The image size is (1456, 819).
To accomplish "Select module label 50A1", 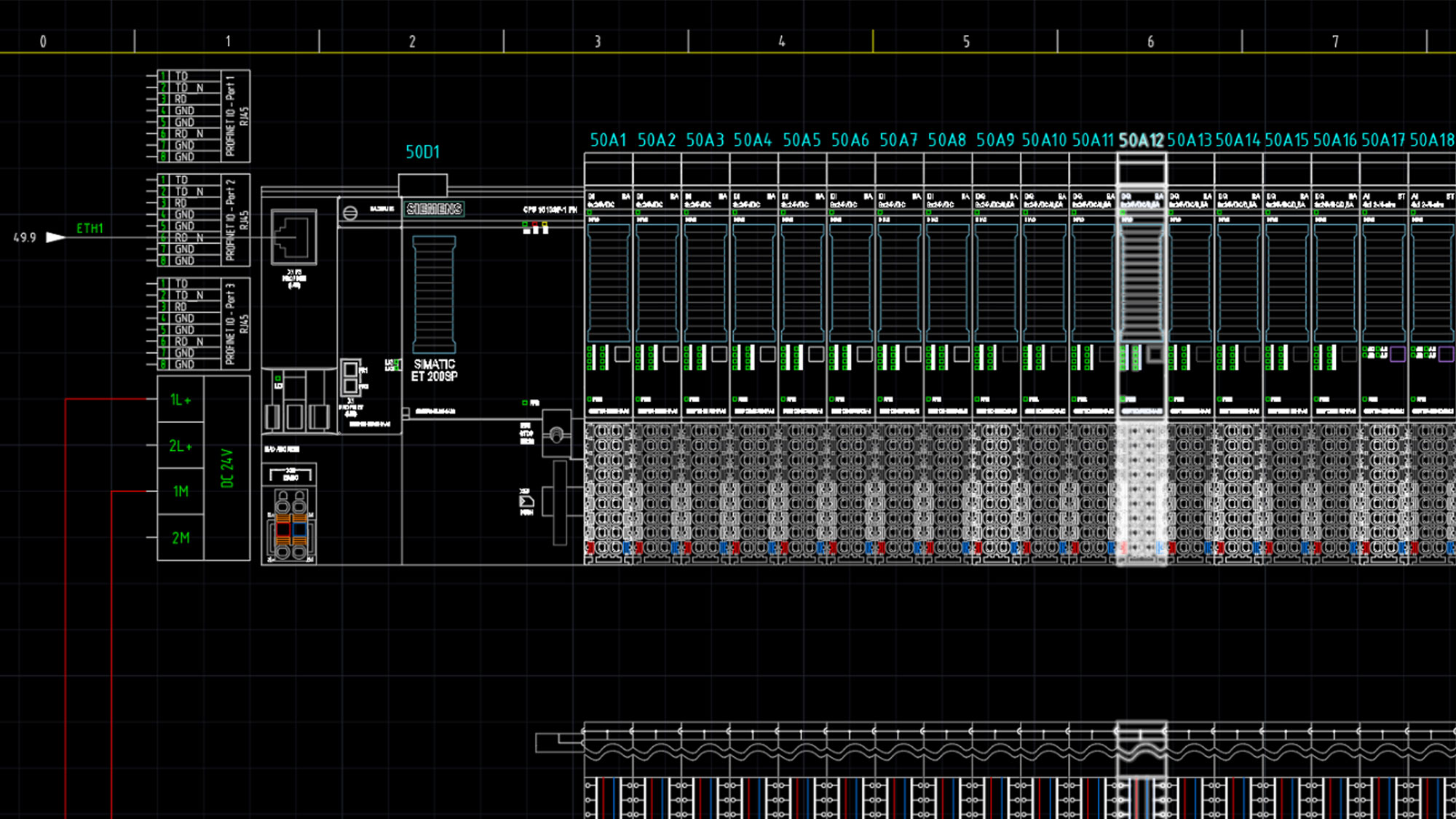I will click(608, 140).
